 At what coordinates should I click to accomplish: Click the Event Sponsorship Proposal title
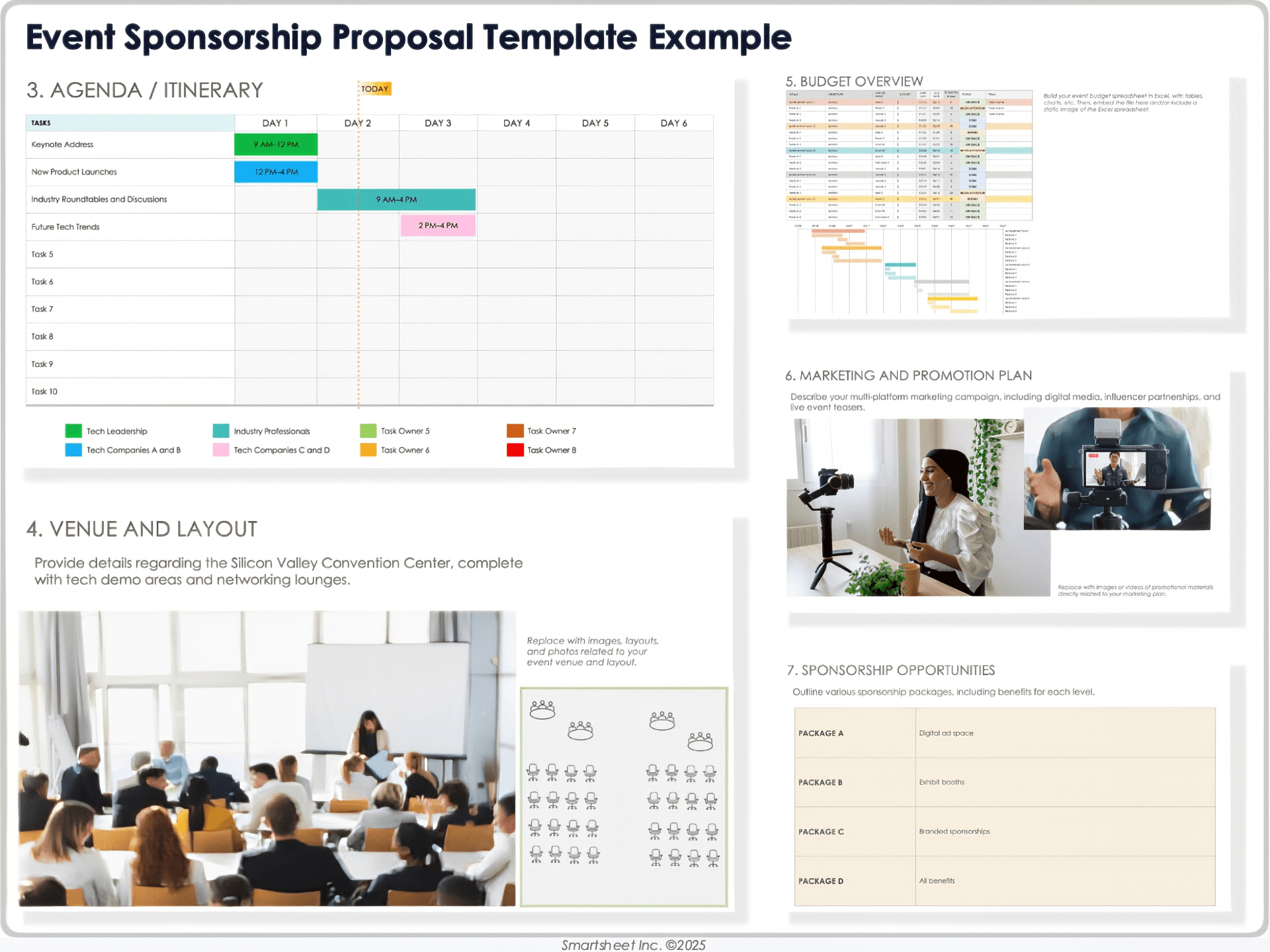click(409, 37)
